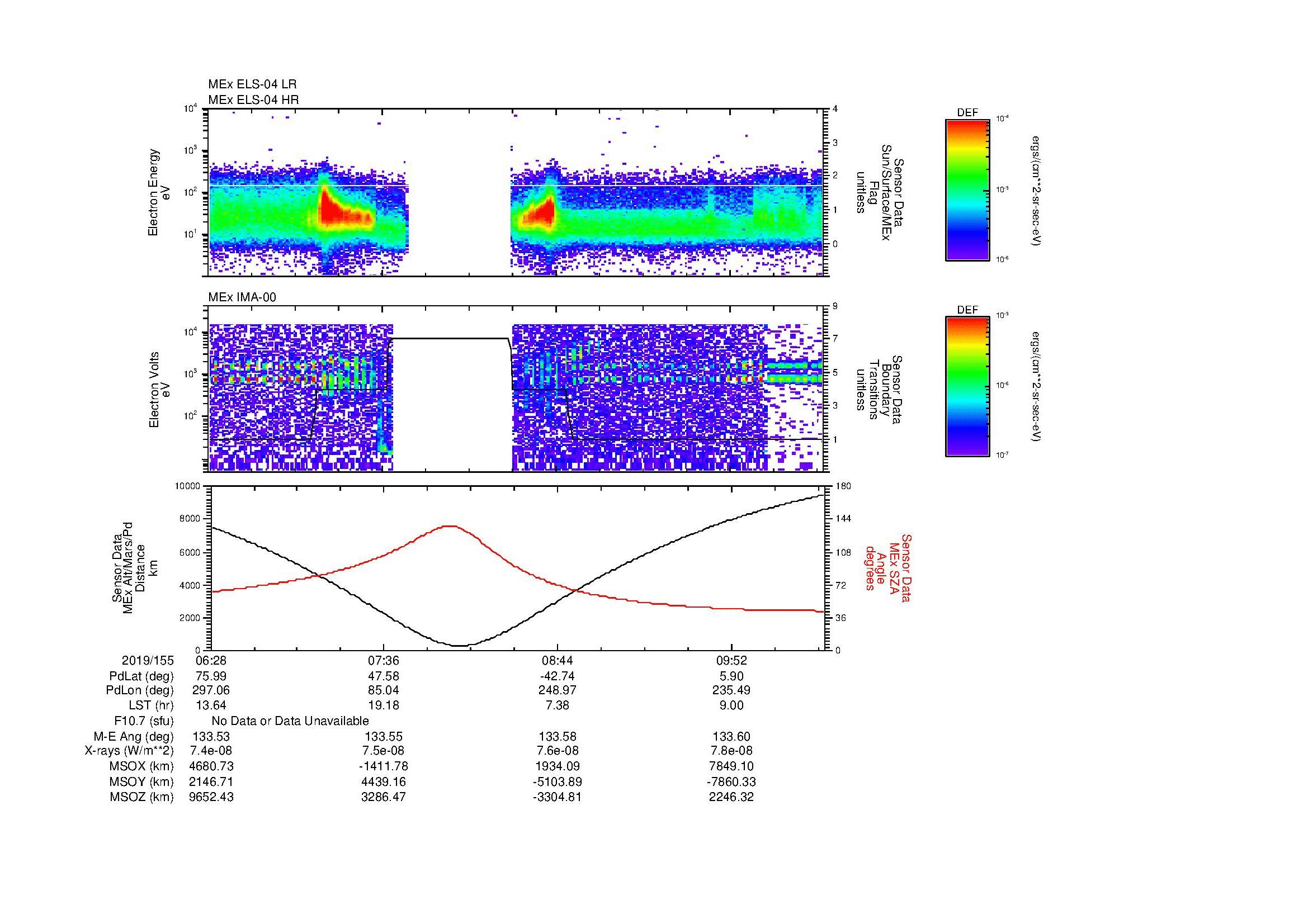Click the MEx ELS-04 HR title label
The height and width of the screenshot is (924, 1308).
click(253, 99)
